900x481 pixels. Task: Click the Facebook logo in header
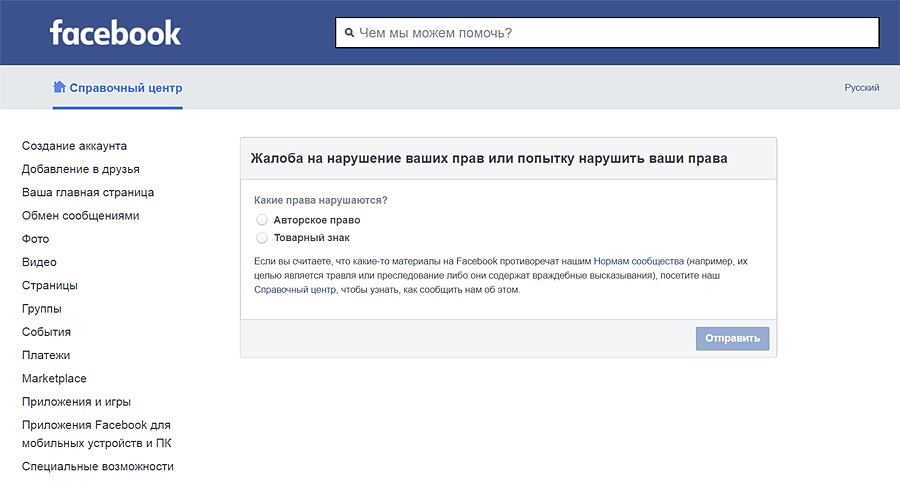coord(115,33)
